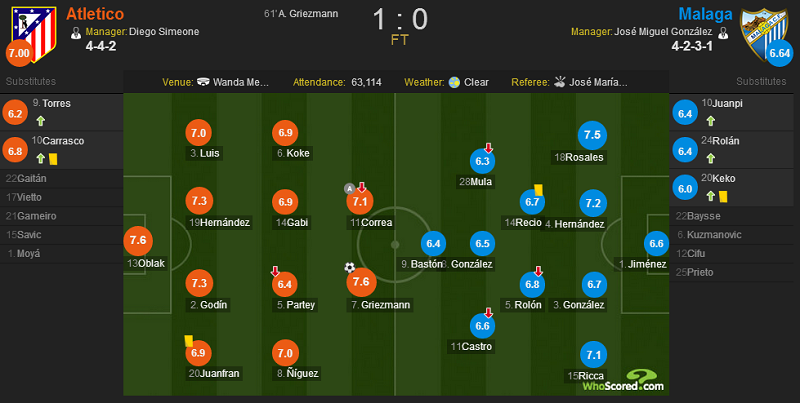Click the assist icon beside Correa

(x=349, y=189)
